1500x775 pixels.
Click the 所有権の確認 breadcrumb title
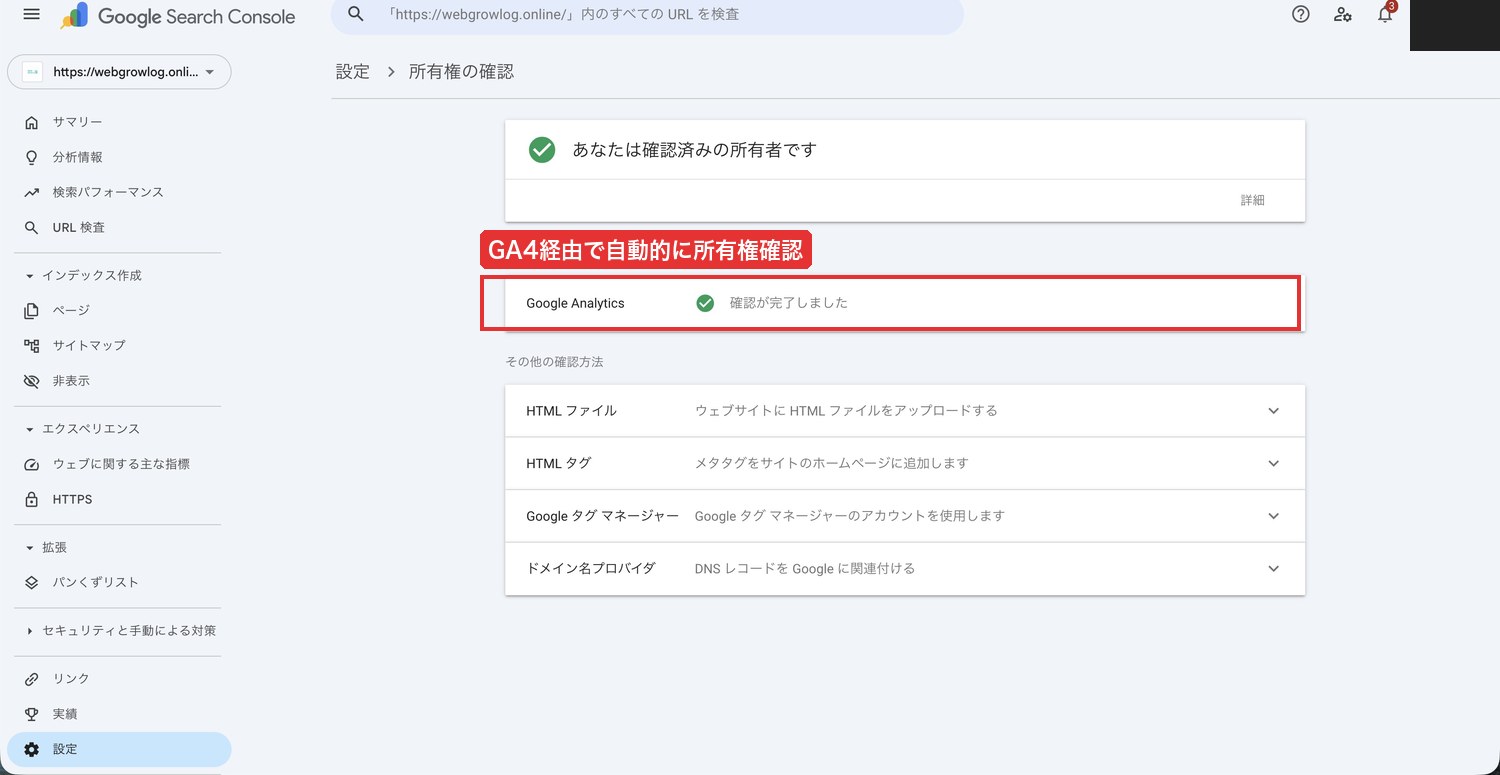pos(462,72)
